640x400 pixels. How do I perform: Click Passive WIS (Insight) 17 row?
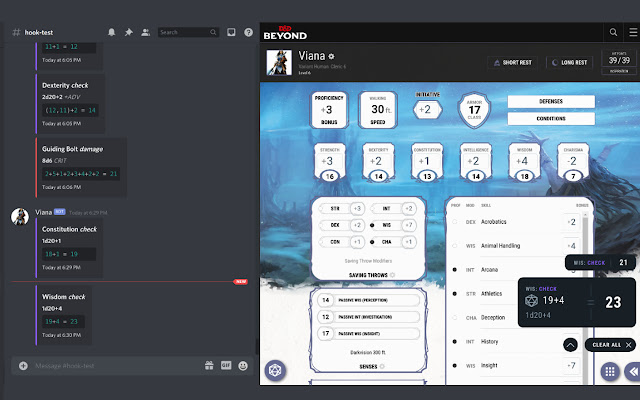pyautogui.click(x=369, y=333)
